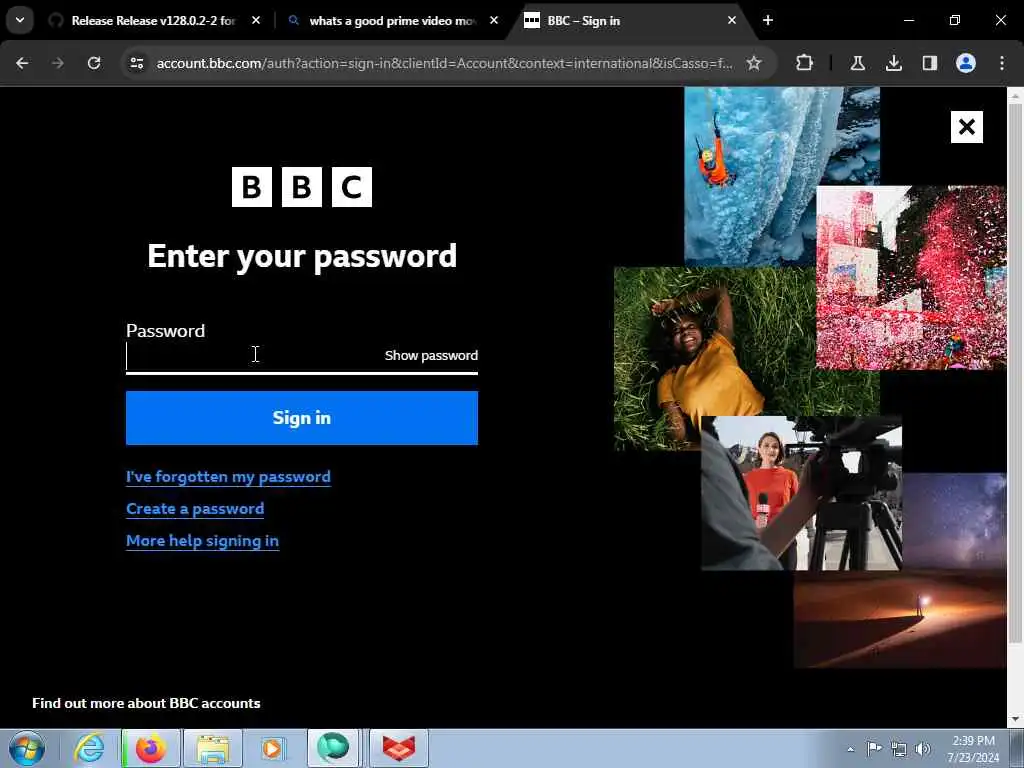Open Chrome three-dot menu
Viewport: 1024px width, 768px height.
[1002, 63]
